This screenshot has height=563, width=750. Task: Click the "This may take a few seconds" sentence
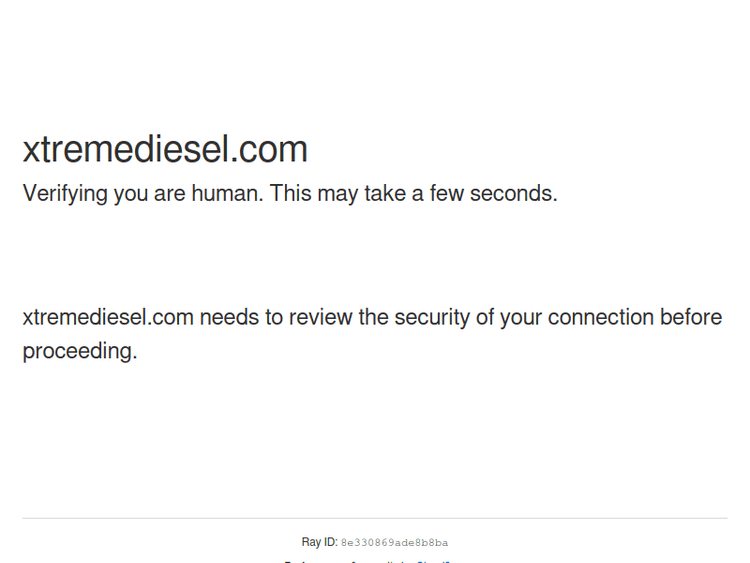(x=412, y=194)
